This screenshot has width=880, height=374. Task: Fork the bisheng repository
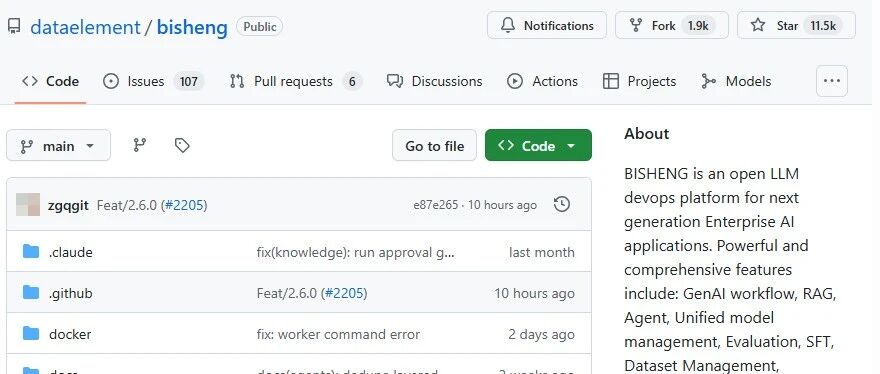click(x=671, y=25)
